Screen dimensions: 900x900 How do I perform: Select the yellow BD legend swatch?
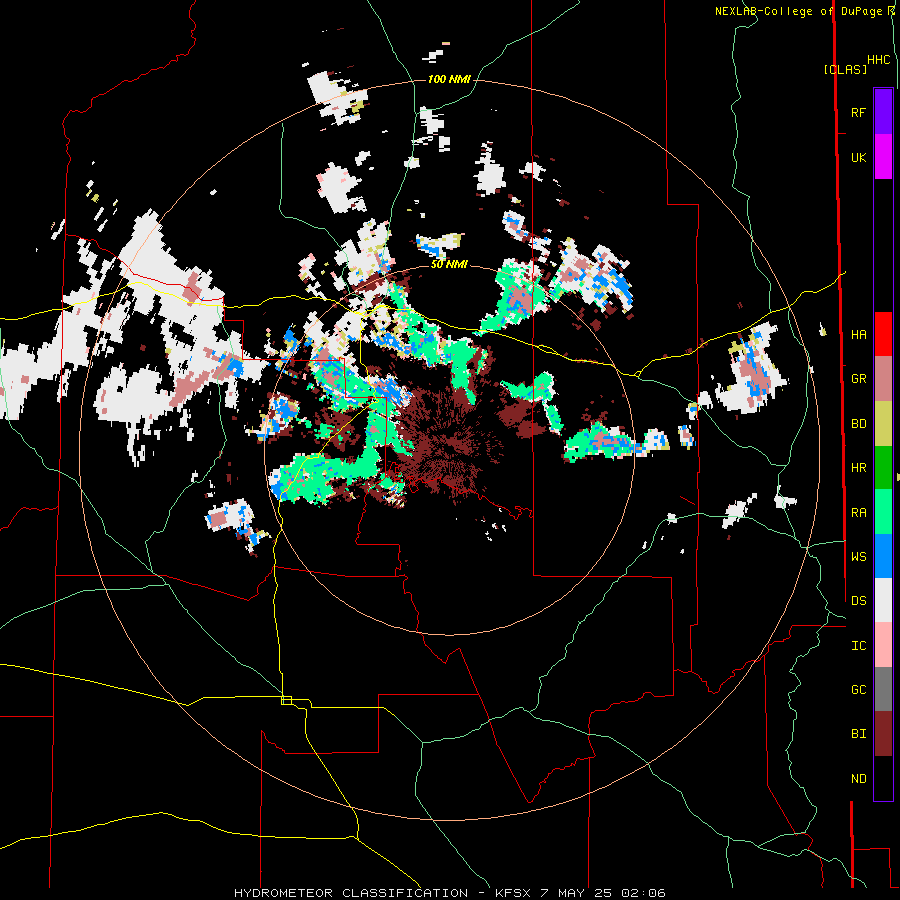pyautogui.click(x=883, y=424)
